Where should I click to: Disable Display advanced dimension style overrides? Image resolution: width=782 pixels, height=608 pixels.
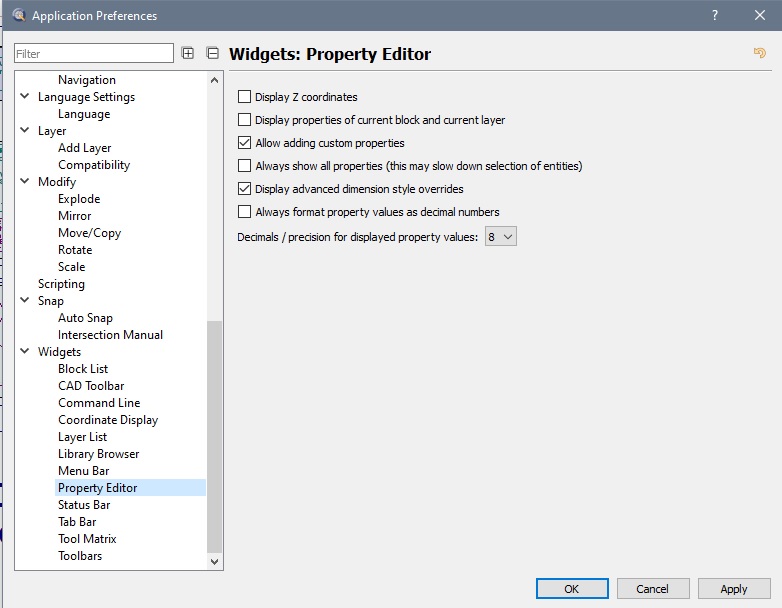click(x=245, y=189)
